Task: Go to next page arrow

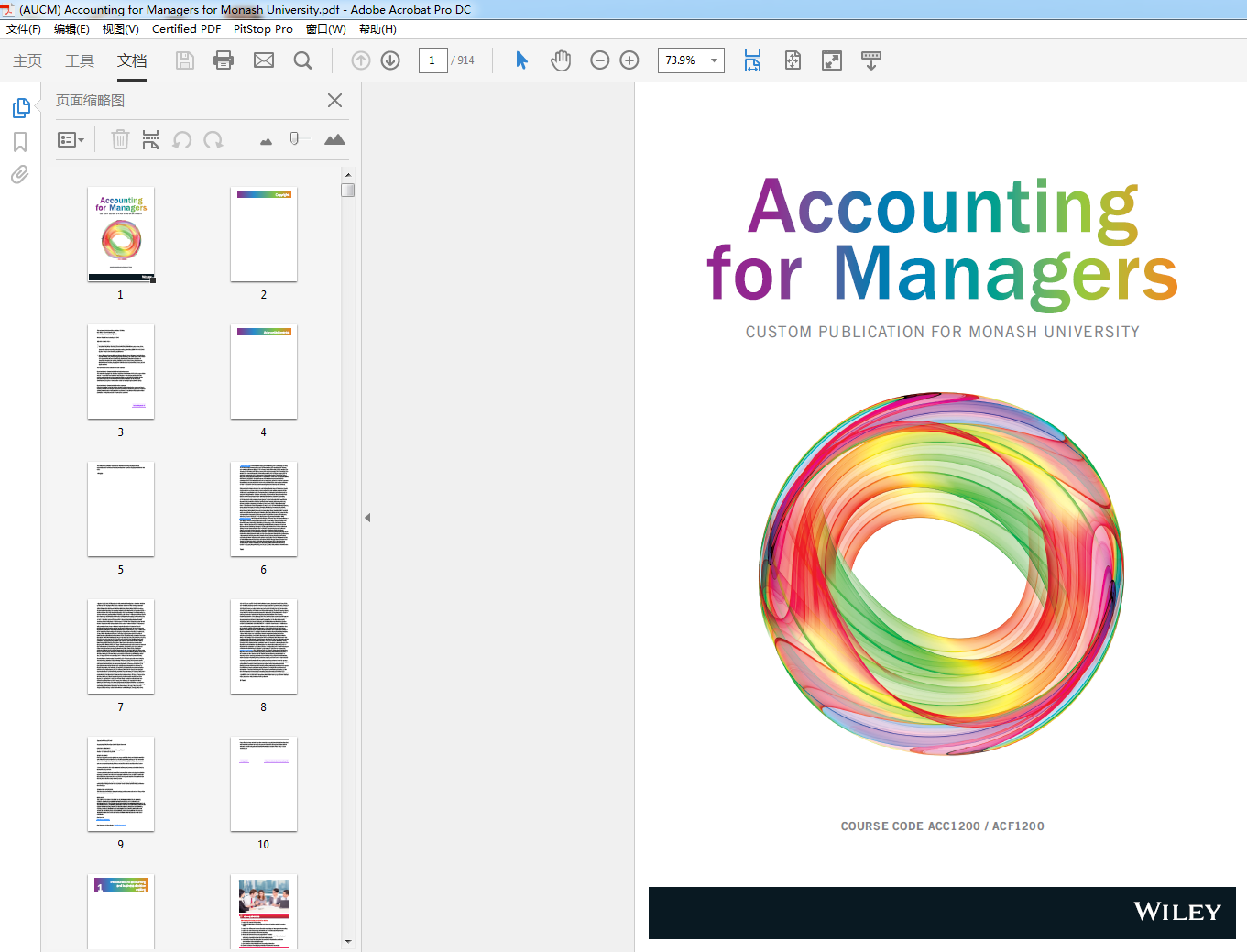Action: point(390,60)
